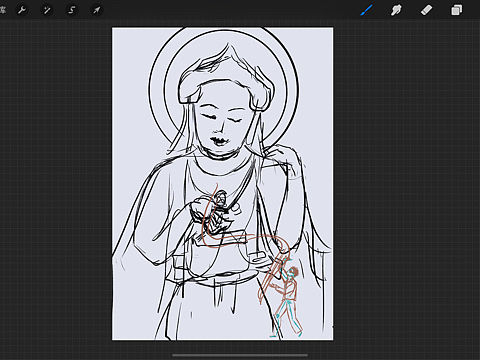Select the blue Brush tool

[367, 10]
